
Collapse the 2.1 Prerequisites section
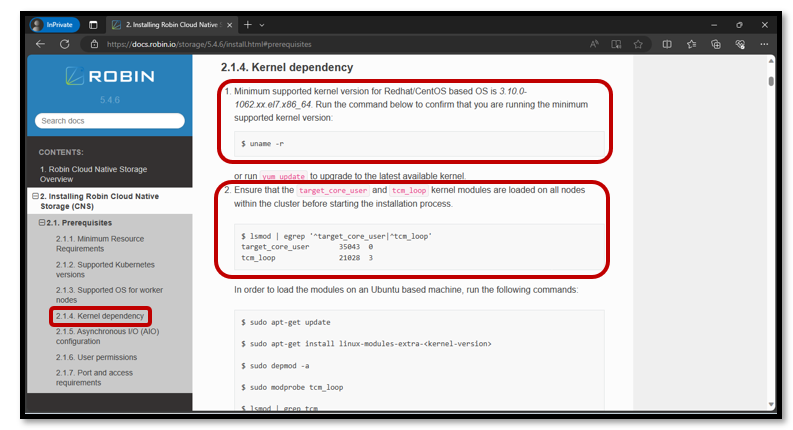(42, 223)
